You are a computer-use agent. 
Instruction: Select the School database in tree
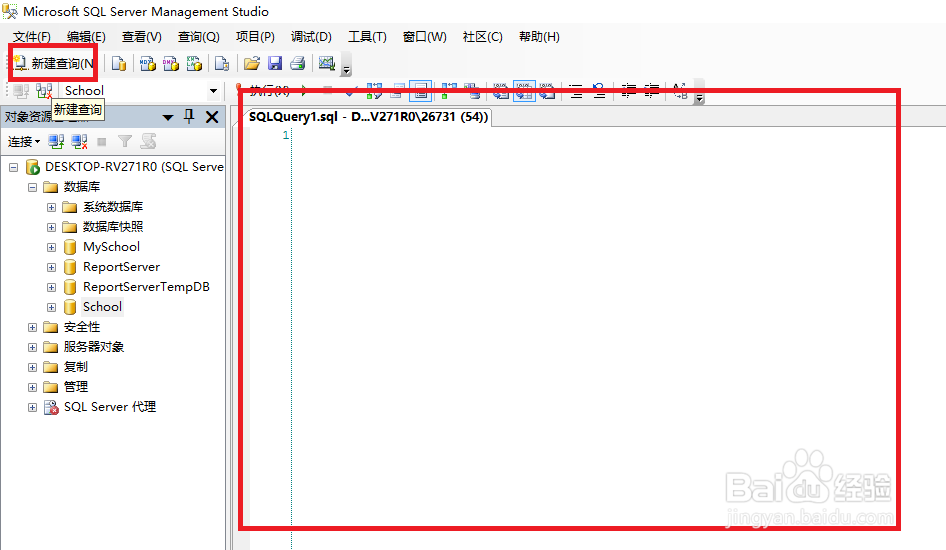tap(102, 307)
